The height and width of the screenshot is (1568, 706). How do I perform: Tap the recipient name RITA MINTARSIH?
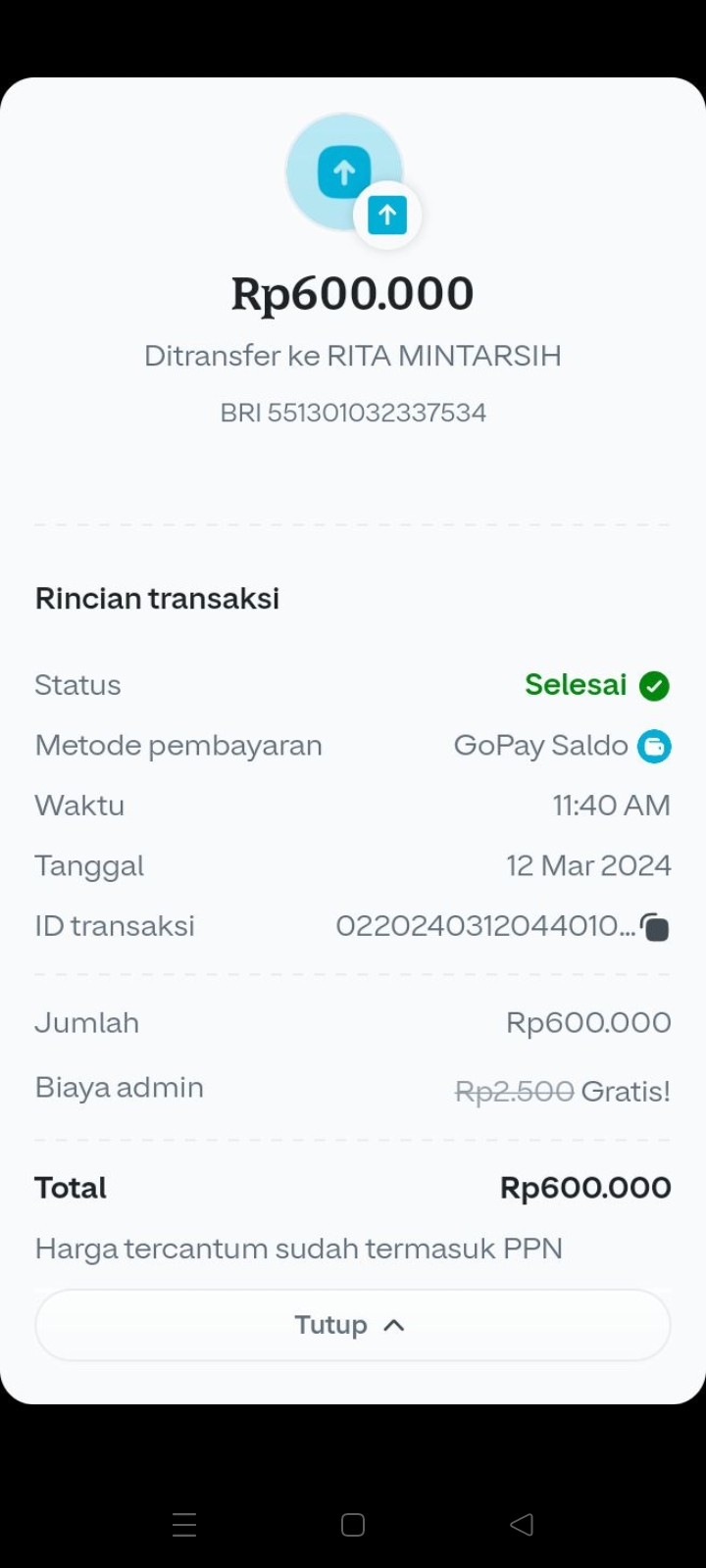pos(444,356)
